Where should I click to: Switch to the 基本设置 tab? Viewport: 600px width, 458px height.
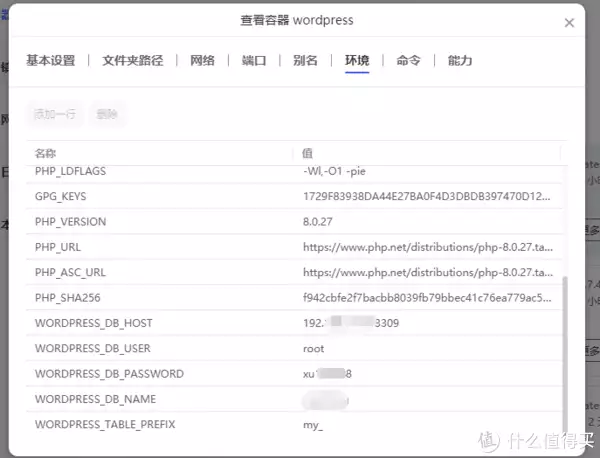(x=50, y=61)
